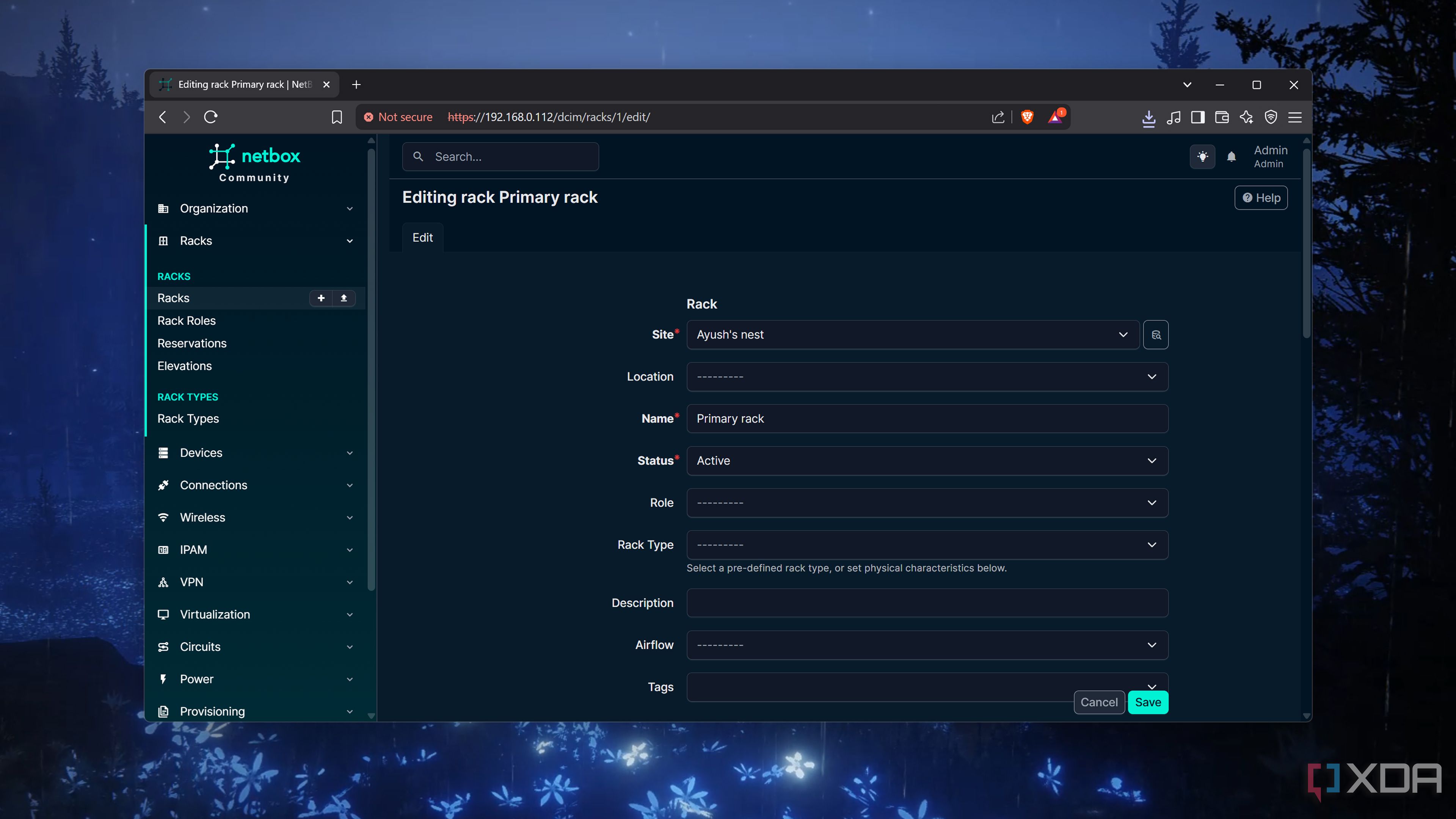The image size is (1456, 819).
Task: Open Rack Roles in sidebar
Action: tap(187, 320)
